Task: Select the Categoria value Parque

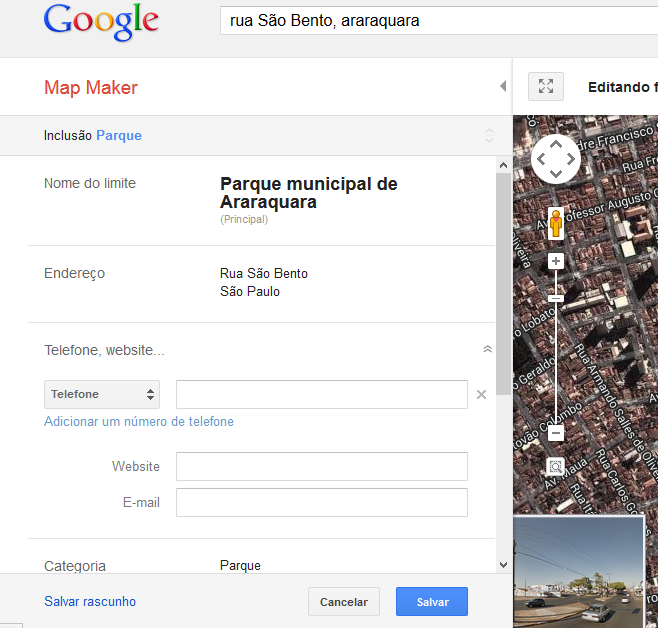Action: (x=240, y=565)
